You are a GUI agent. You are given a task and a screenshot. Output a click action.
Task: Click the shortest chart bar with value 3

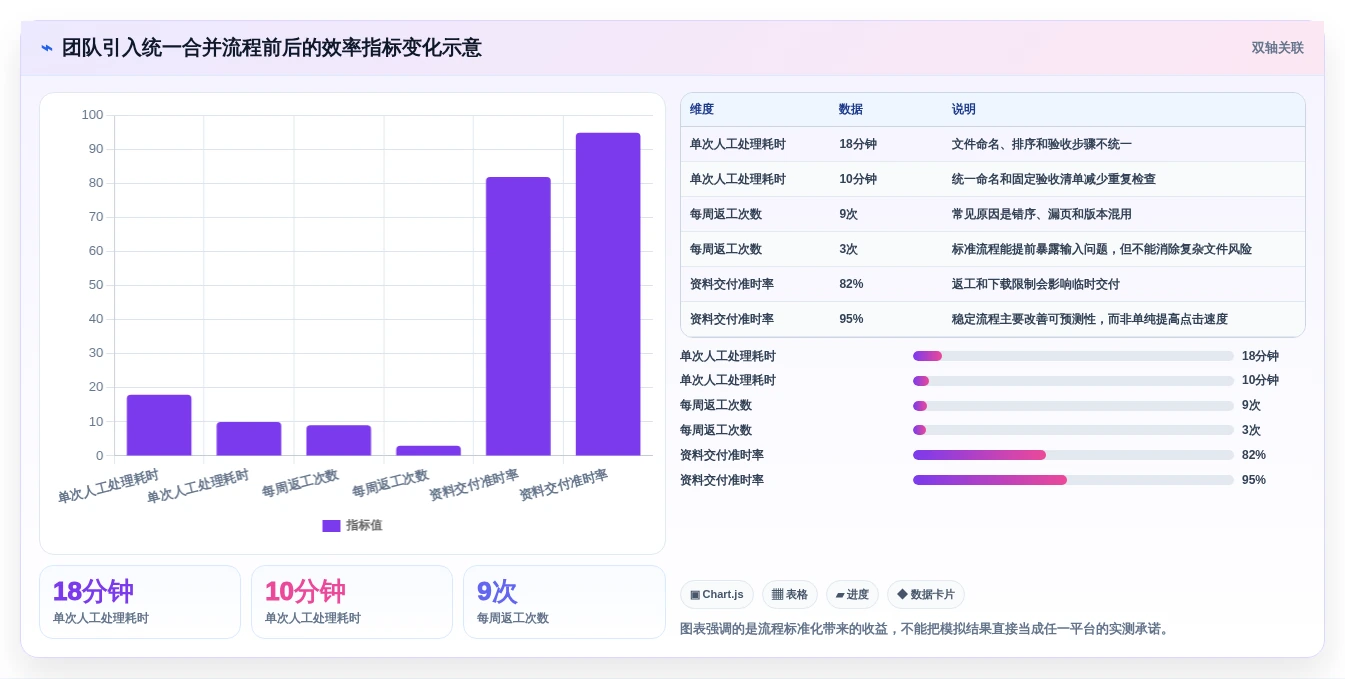coord(428,451)
